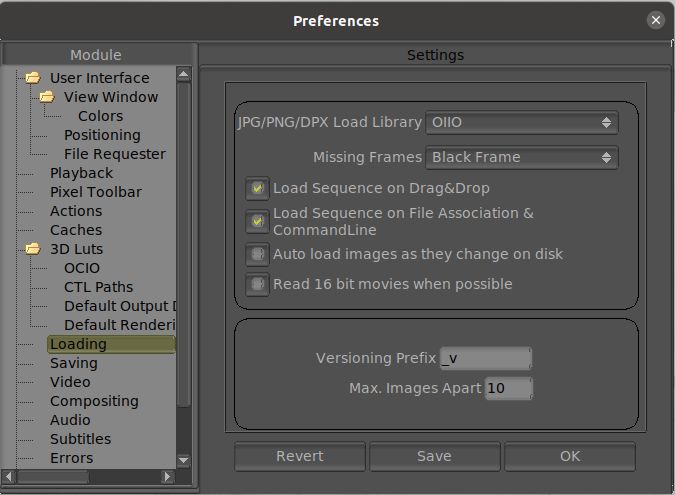
Task: Open CTL Paths settings
Action: [98, 287]
